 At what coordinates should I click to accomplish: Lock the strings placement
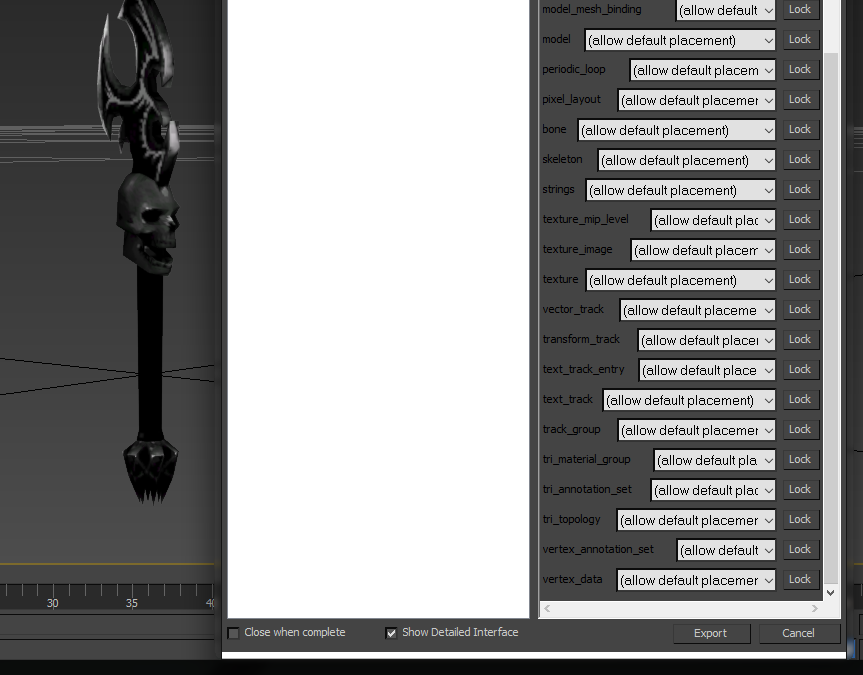coord(800,189)
